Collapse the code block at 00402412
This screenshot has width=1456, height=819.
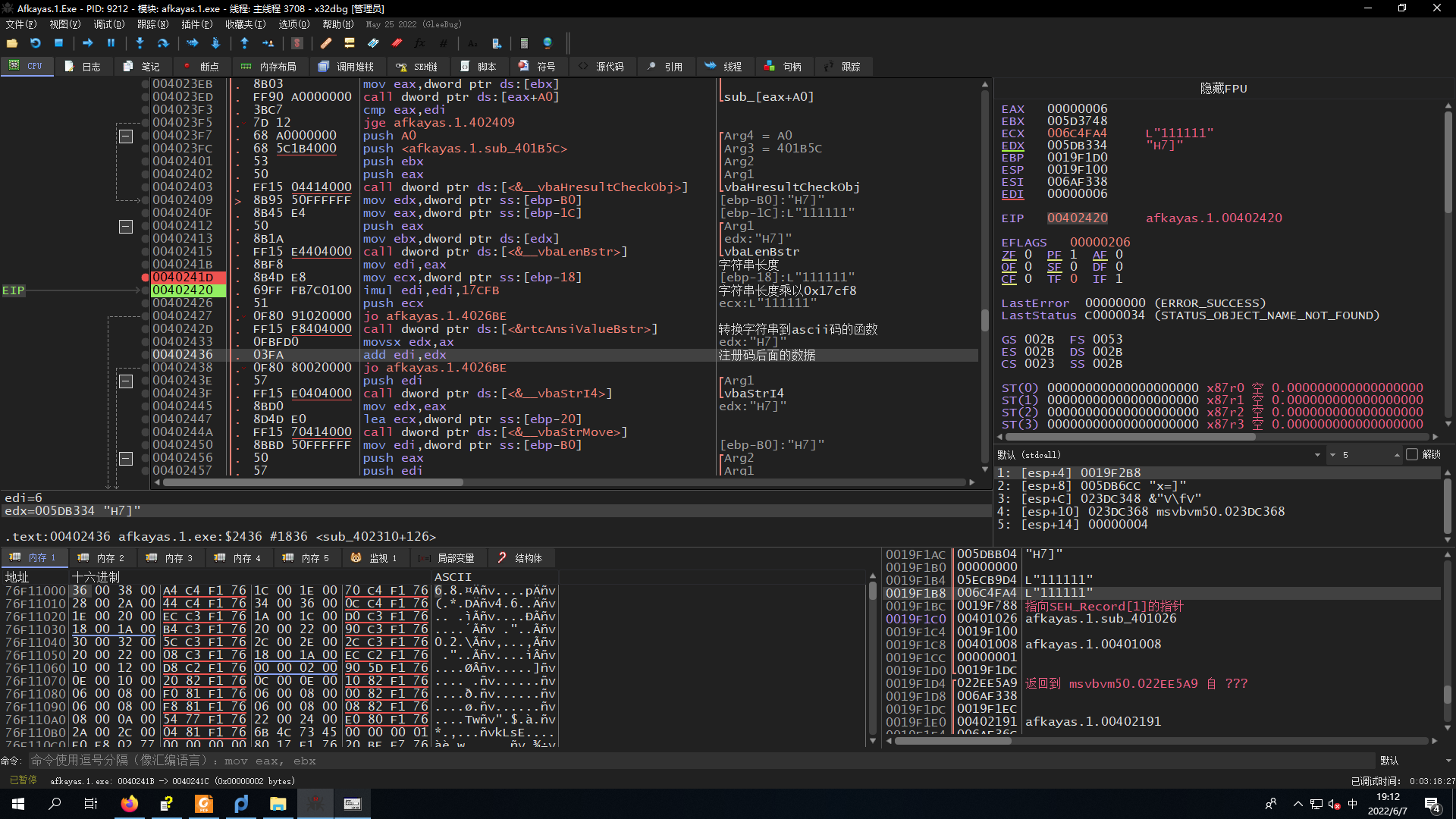coord(126,227)
